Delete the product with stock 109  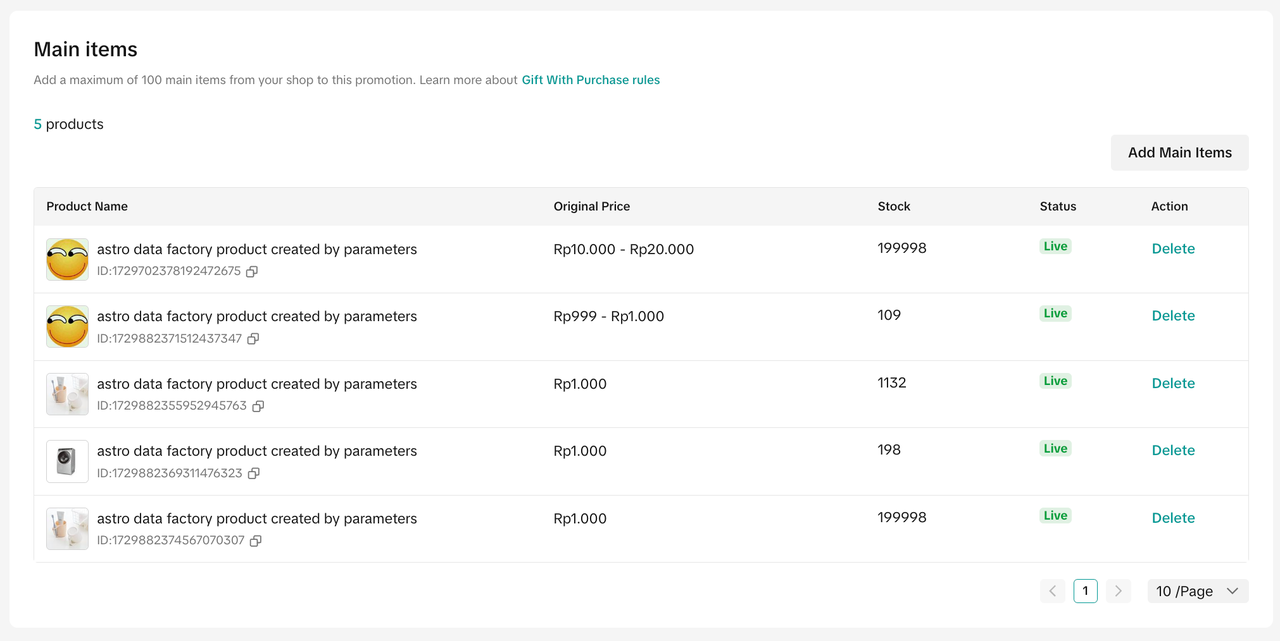(x=1173, y=316)
